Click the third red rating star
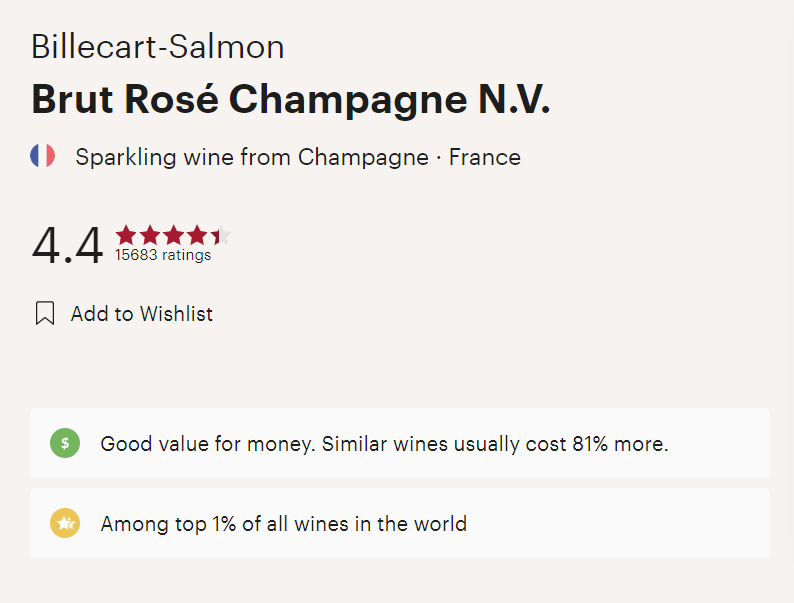The height and width of the screenshot is (603, 794). 173,236
